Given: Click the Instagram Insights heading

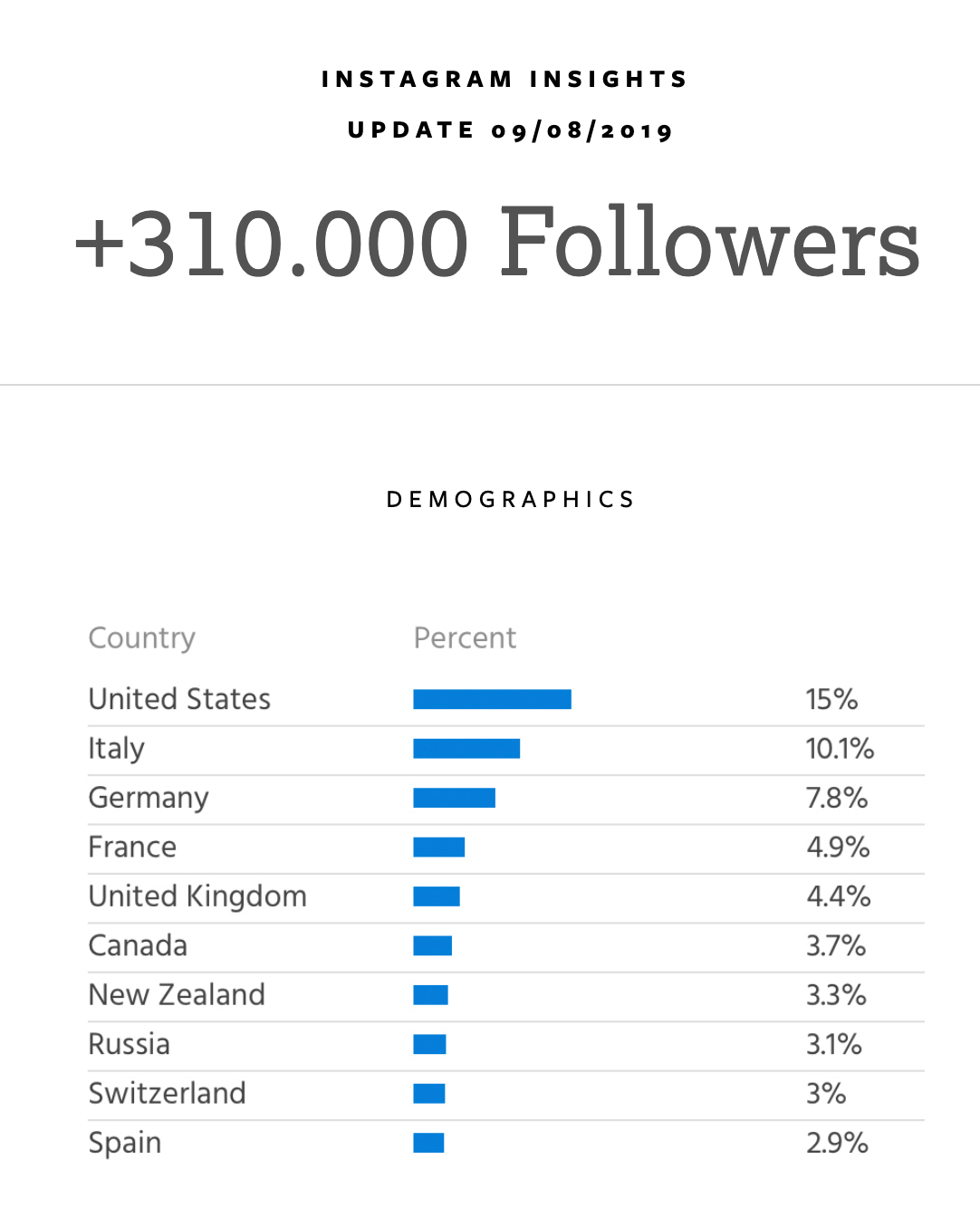Looking at the screenshot, I should 504,79.
